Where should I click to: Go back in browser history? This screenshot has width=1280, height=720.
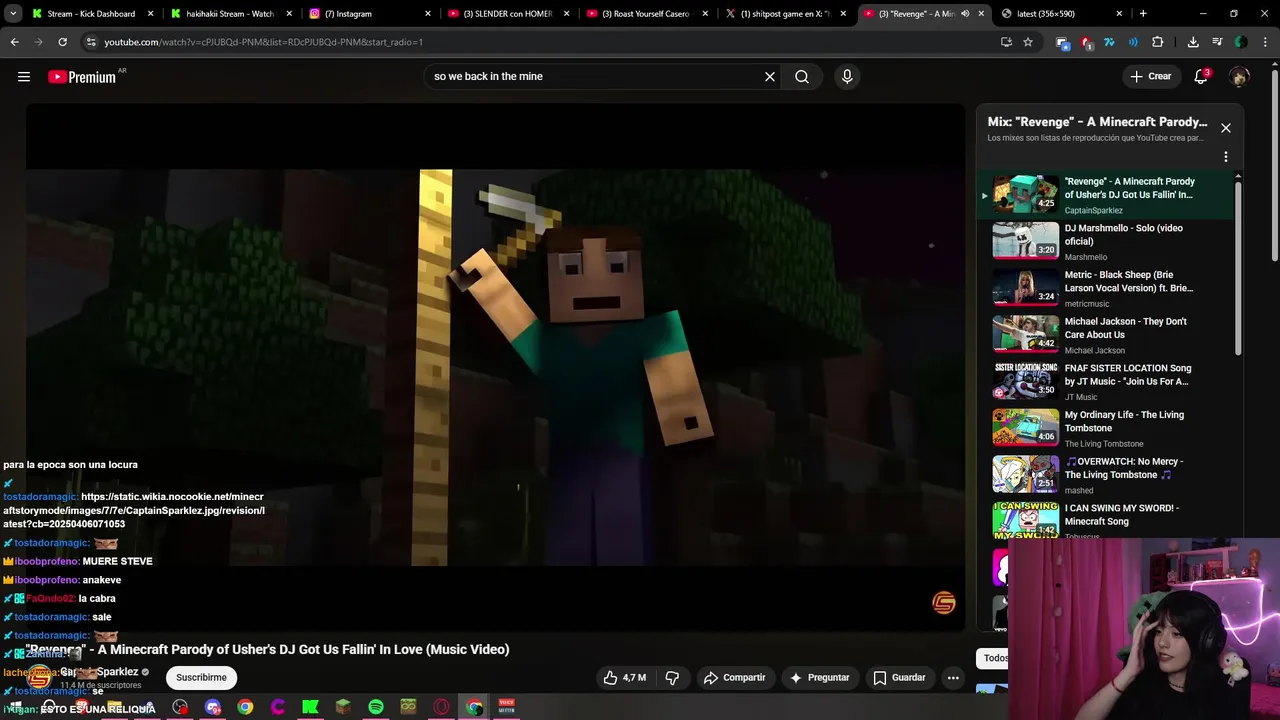point(14,42)
